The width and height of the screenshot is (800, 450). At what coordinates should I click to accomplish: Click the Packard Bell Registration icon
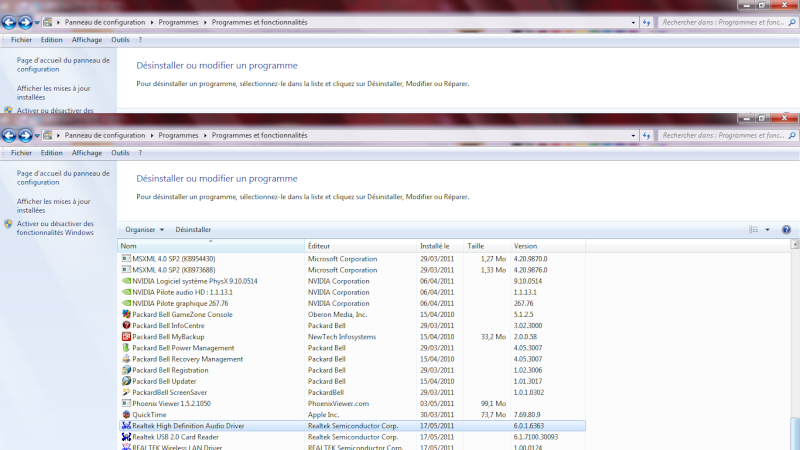(x=126, y=370)
